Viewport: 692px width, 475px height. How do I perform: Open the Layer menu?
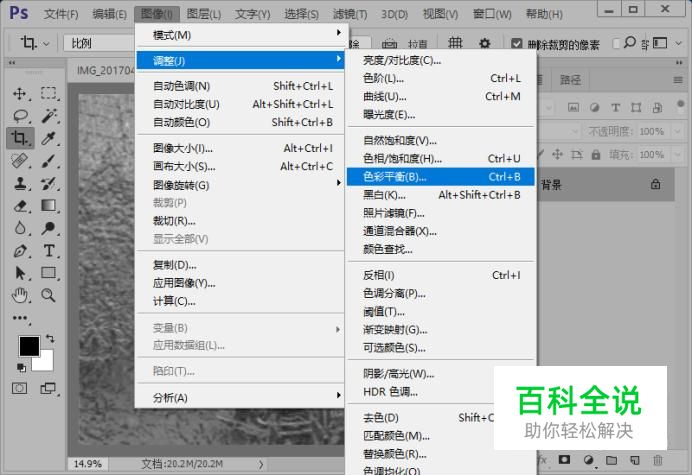click(203, 14)
